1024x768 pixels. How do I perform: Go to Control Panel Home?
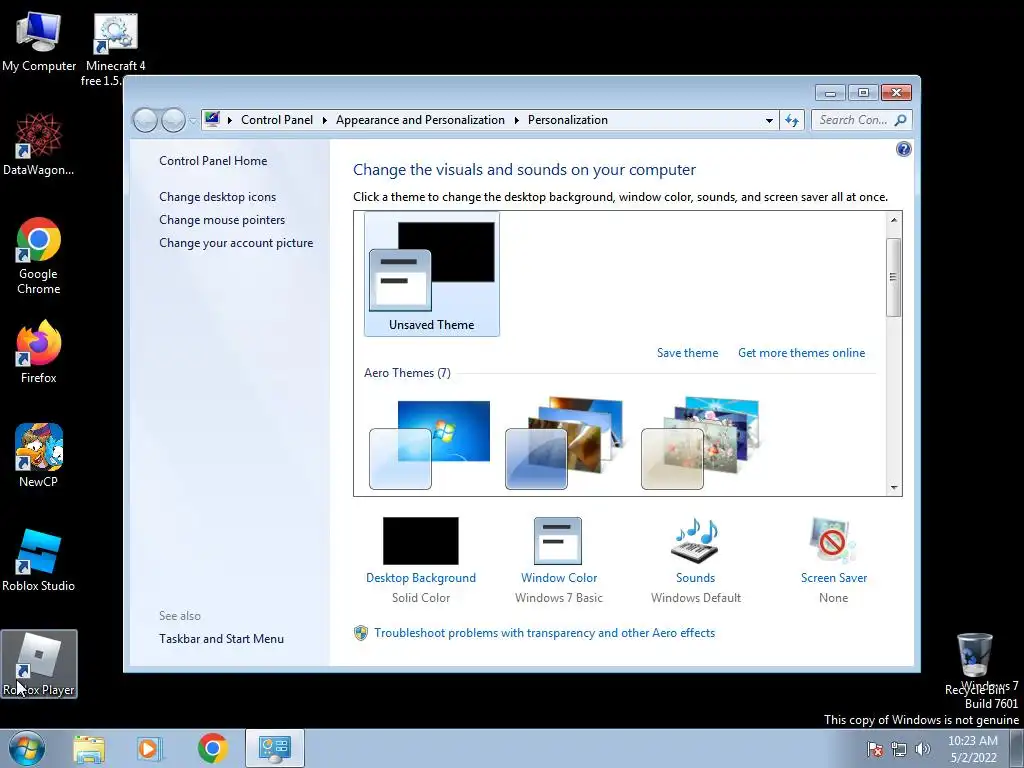213,161
